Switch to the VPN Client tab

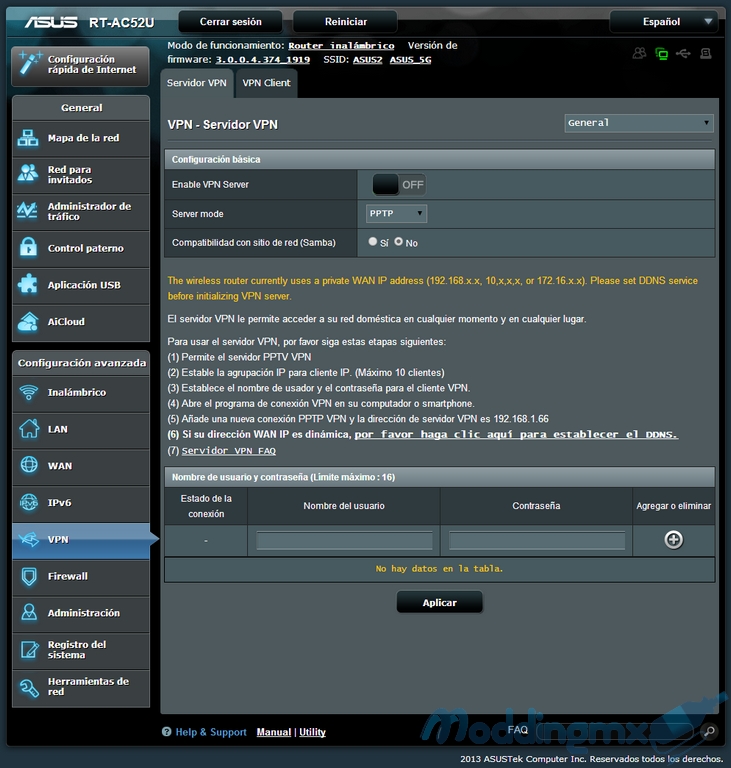click(266, 83)
